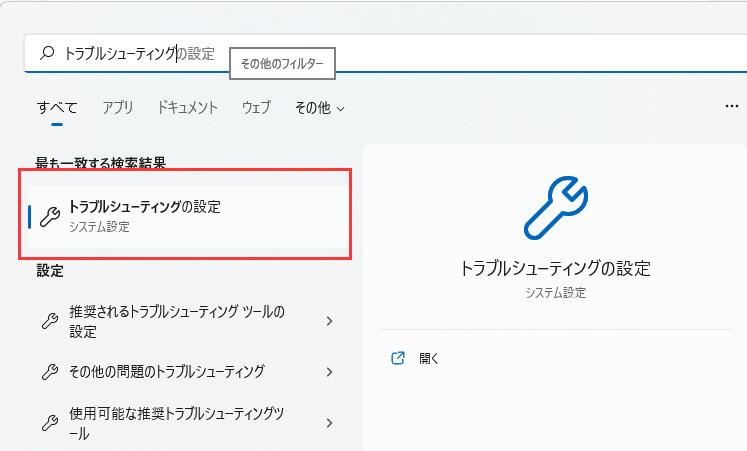Click wrench icon beside トラブルシューティングの設定 best match

pyautogui.click(x=49, y=216)
